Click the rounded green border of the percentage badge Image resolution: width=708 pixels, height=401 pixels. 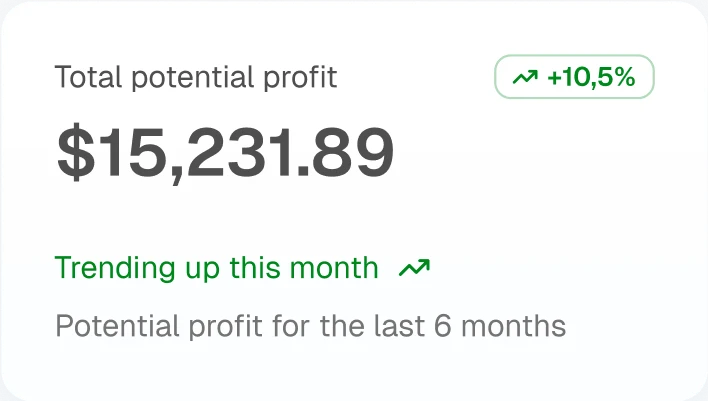[574, 58]
